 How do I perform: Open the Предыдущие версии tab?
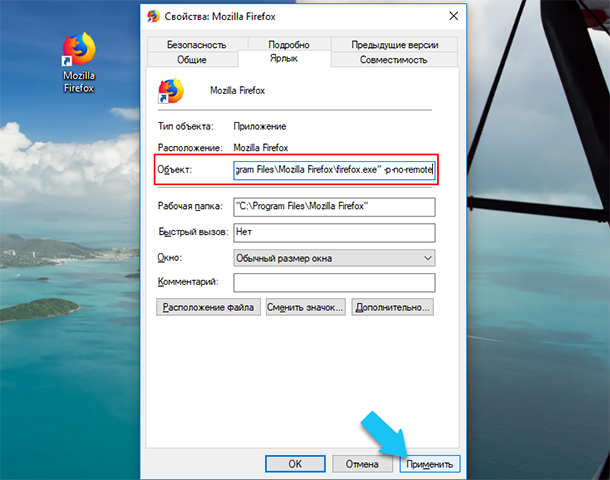[394, 44]
